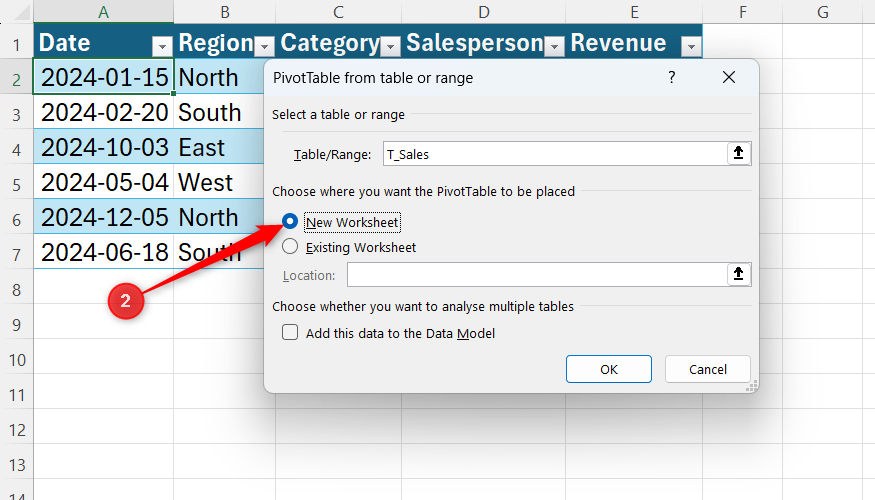This screenshot has width=875, height=500.
Task: Select cell with date 2024-06-18
Action: (104, 252)
